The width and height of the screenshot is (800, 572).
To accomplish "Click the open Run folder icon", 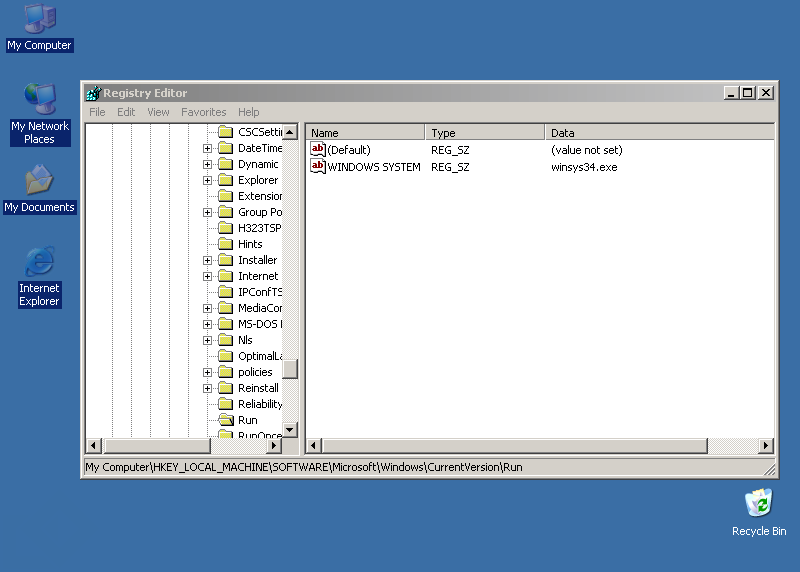I will pos(226,420).
